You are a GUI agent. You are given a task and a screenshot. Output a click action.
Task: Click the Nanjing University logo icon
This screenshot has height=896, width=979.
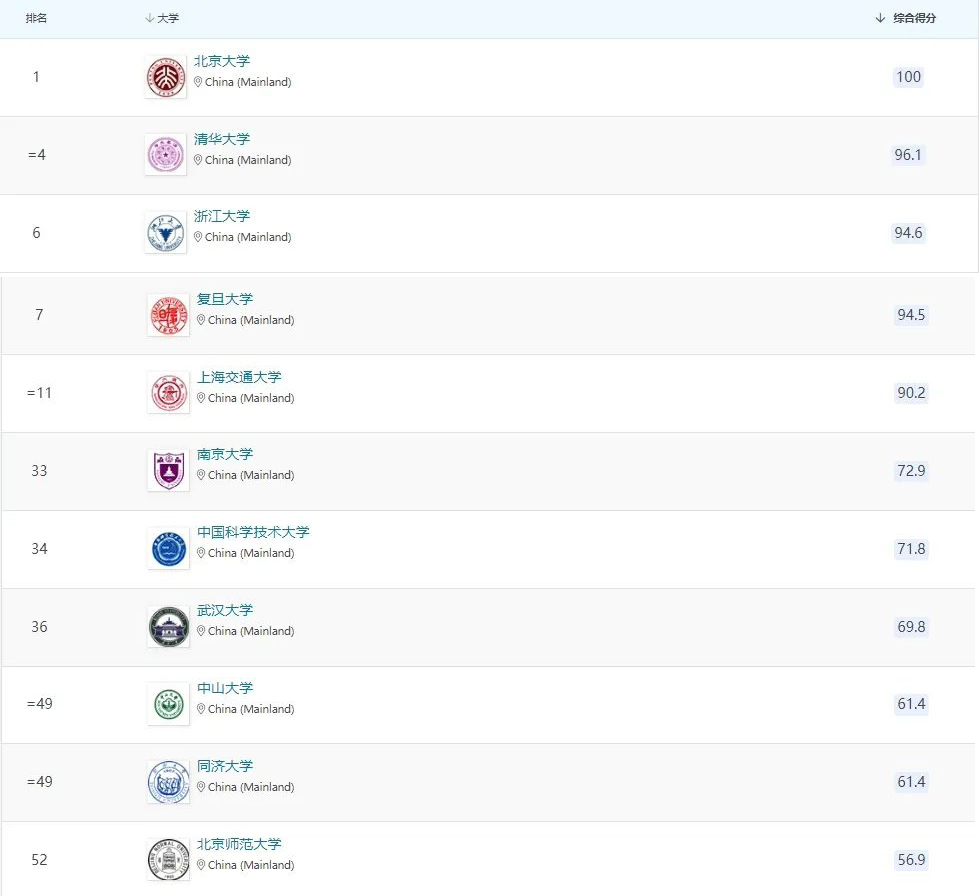(x=168, y=471)
